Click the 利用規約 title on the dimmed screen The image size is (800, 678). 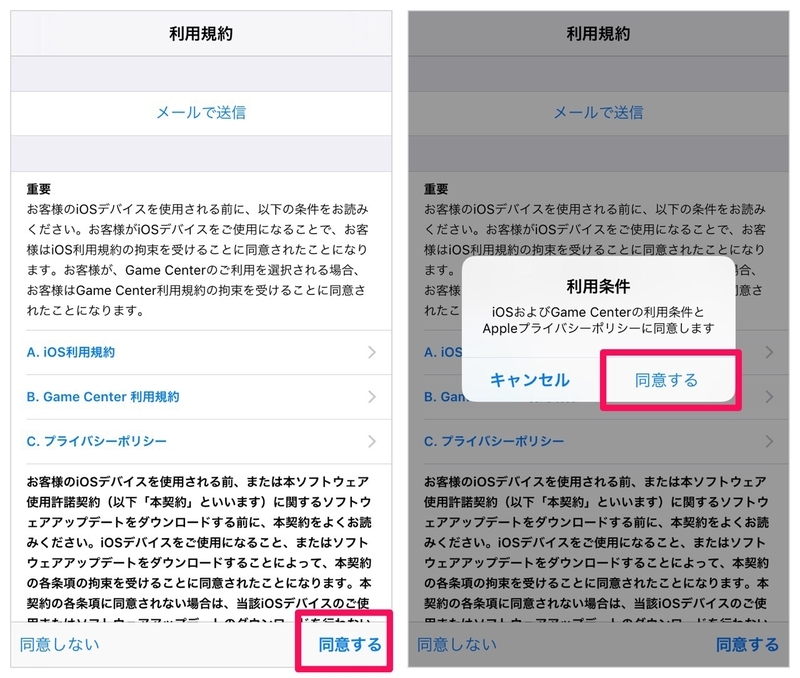598,34
